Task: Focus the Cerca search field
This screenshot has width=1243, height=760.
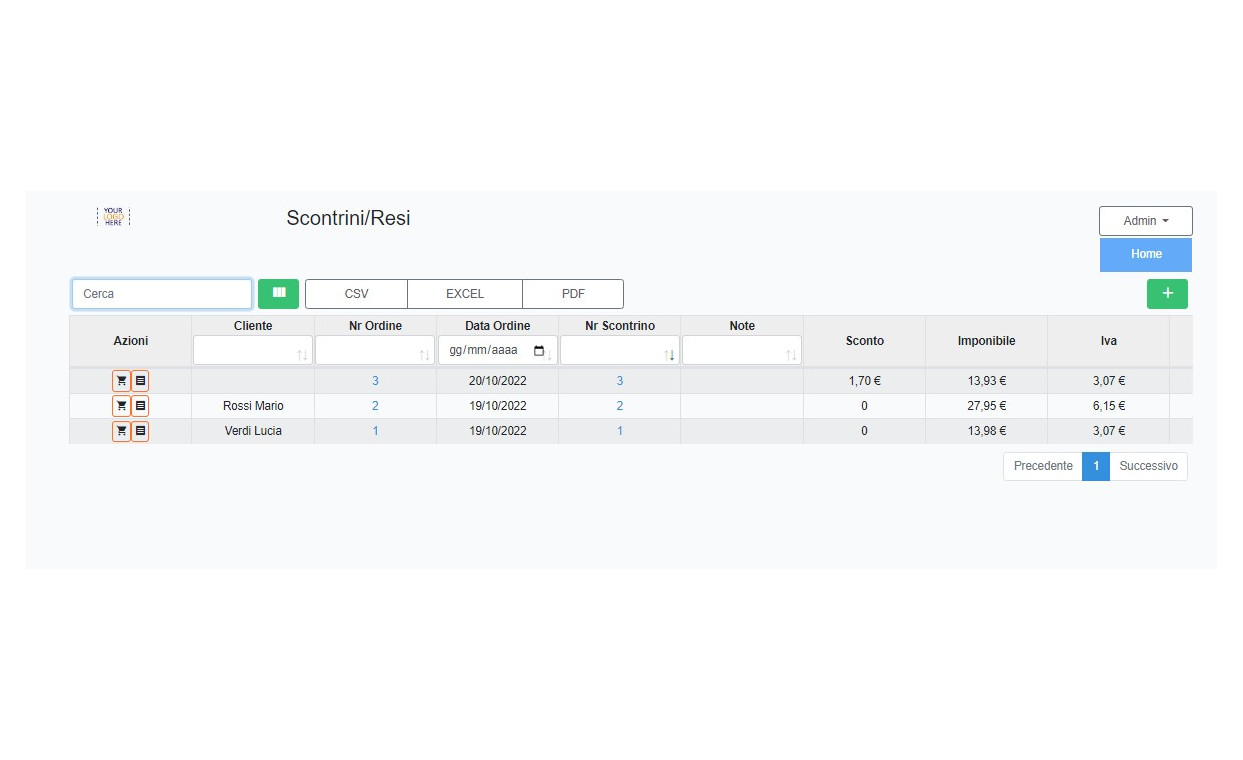Action: [162, 294]
